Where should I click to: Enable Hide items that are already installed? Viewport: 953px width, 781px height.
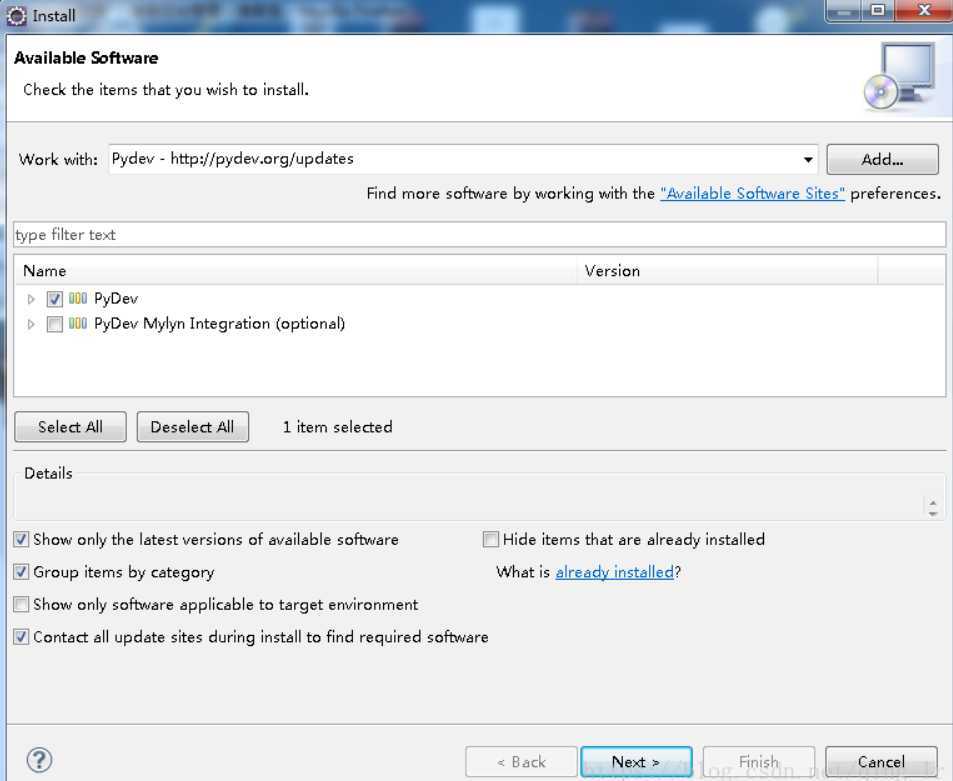click(490, 539)
